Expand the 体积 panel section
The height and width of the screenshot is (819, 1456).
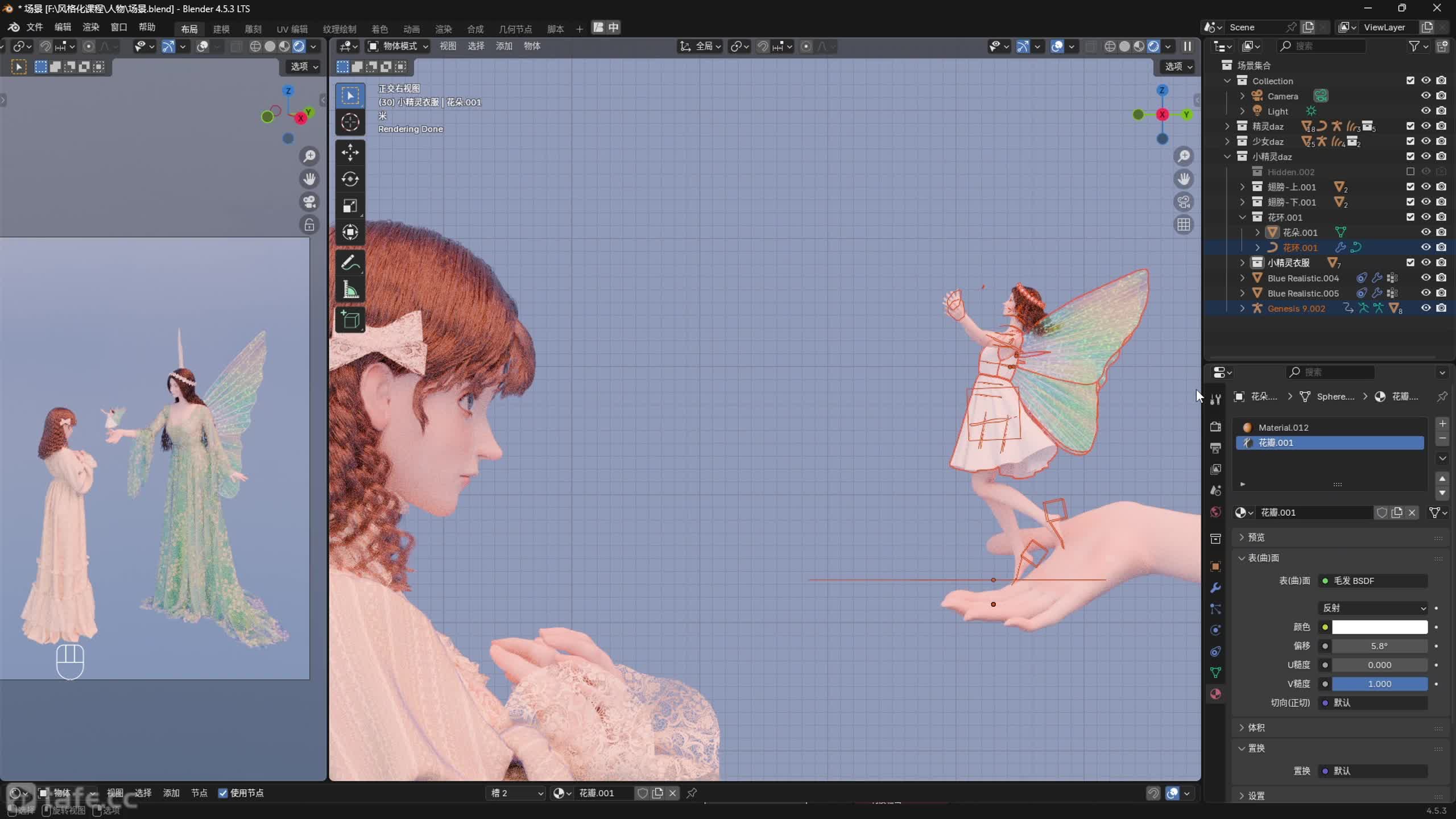pos(1256,727)
